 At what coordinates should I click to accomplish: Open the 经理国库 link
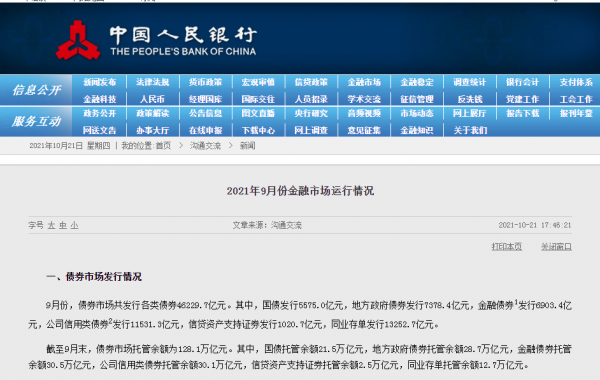coord(205,99)
